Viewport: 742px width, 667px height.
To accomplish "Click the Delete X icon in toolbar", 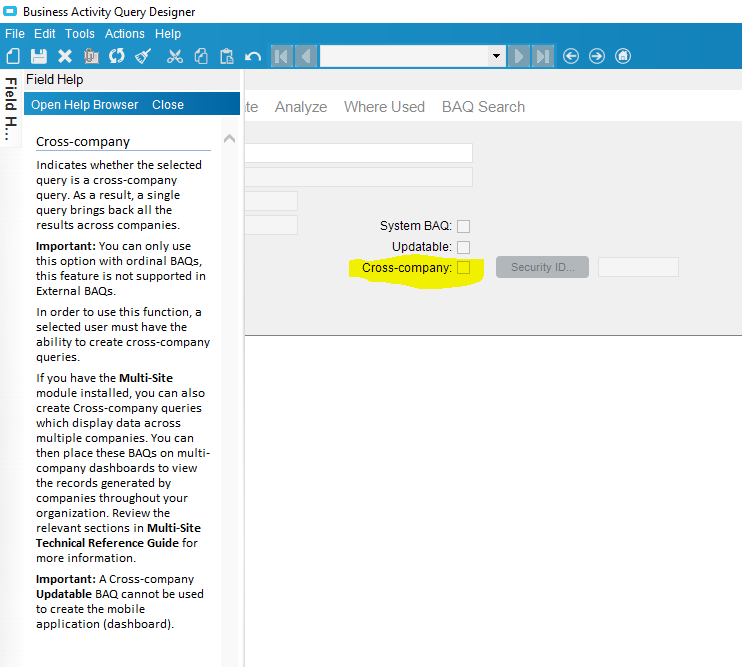I will pos(65,56).
